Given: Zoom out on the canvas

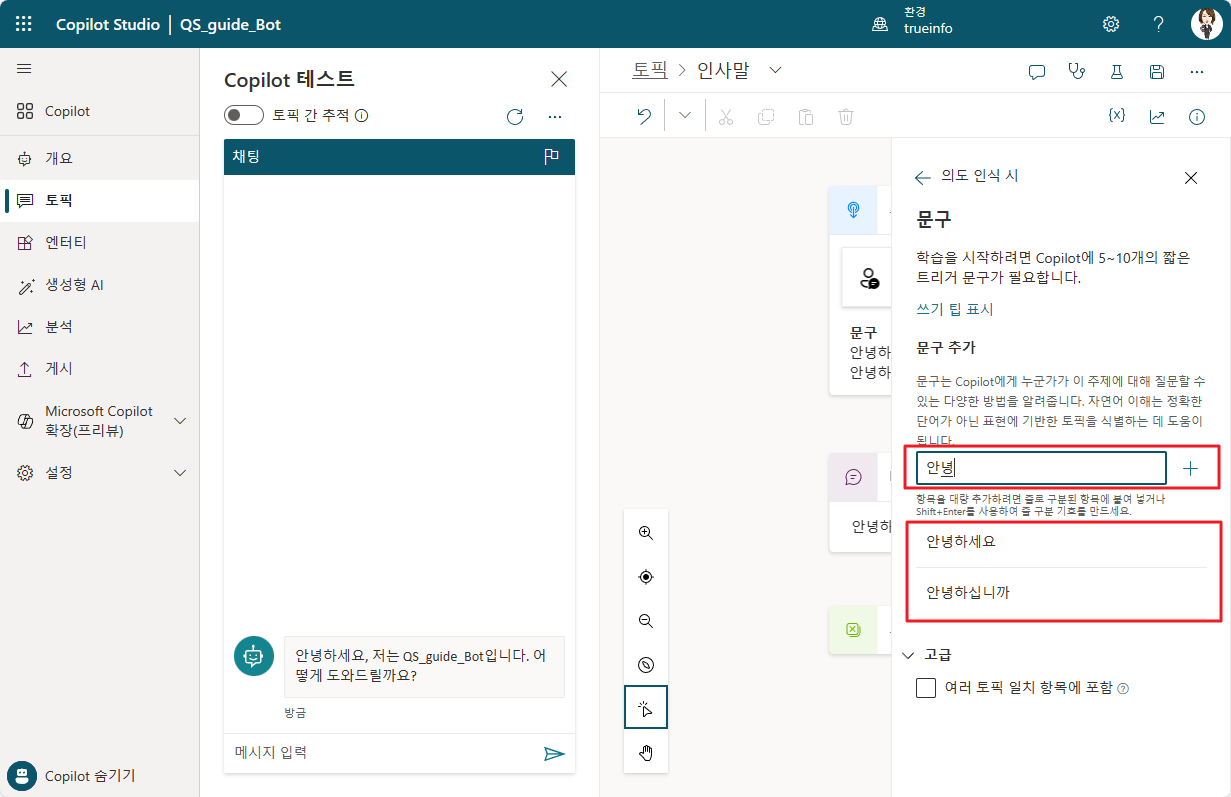Looking at the screenshot, I should coord(646,621).
